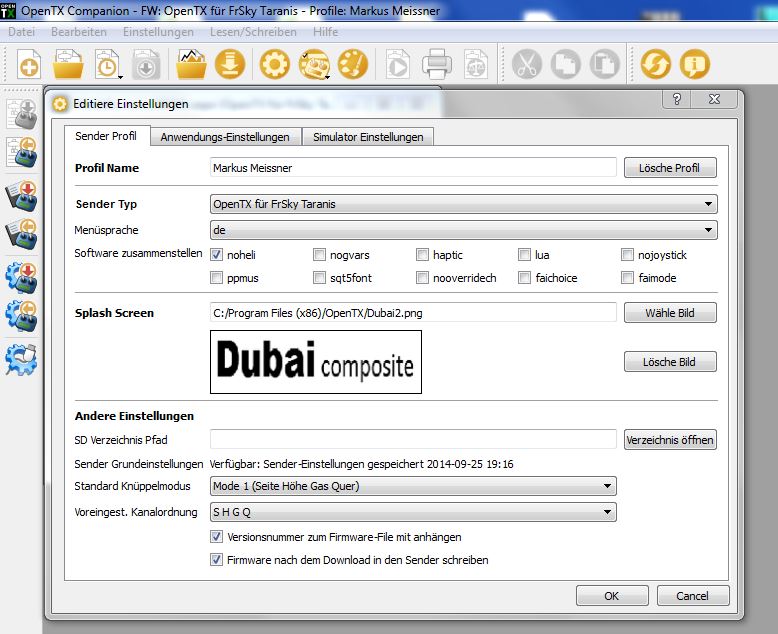Image resolution: width=778 pixels, height=634 pixels.
Task: Click the paste clipboard icon
Action: pos(605,64)
